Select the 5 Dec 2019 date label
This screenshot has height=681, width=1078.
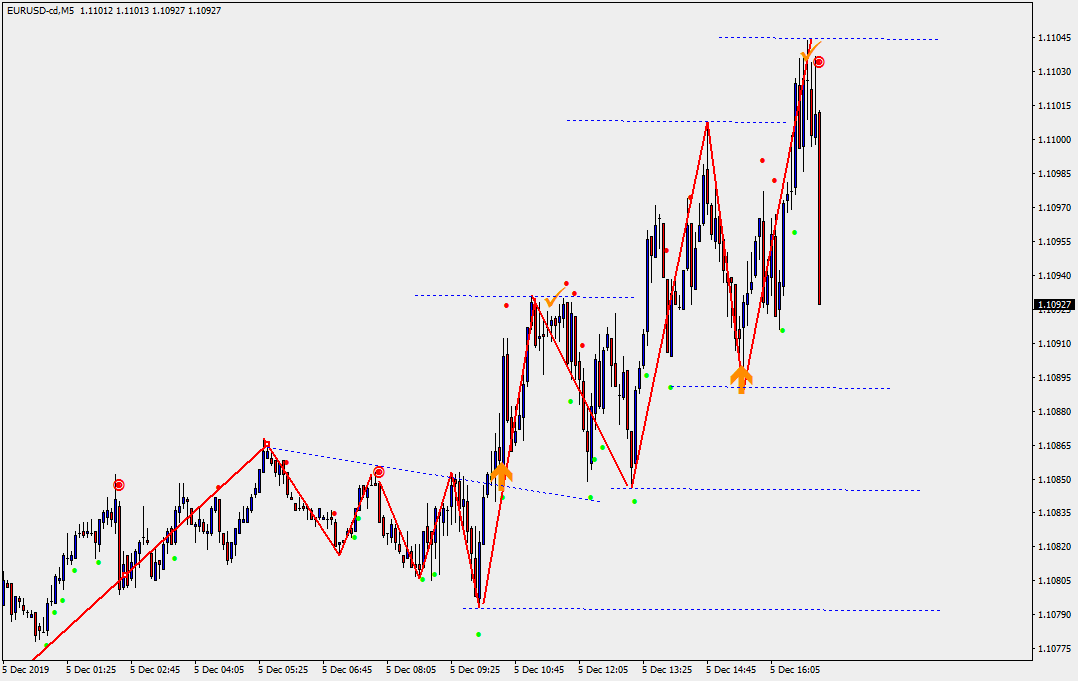click(26, 669)
